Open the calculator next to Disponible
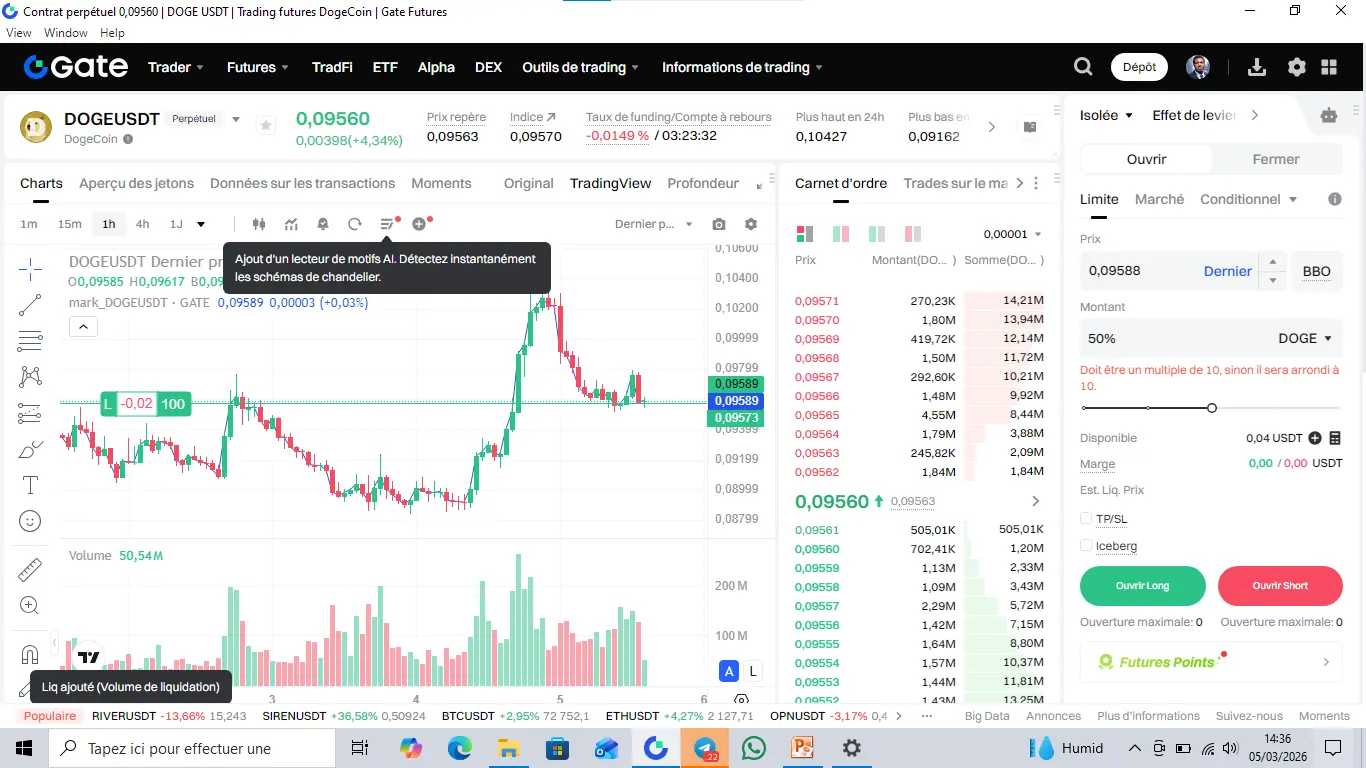 pos(1335,438)
